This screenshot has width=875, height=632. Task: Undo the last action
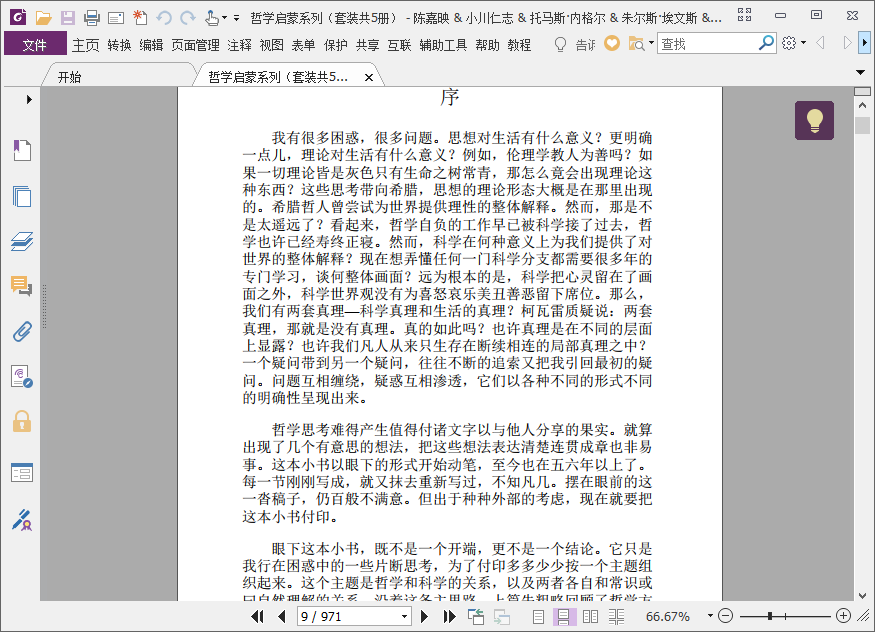pyautogui.click(x=164, y=18)
